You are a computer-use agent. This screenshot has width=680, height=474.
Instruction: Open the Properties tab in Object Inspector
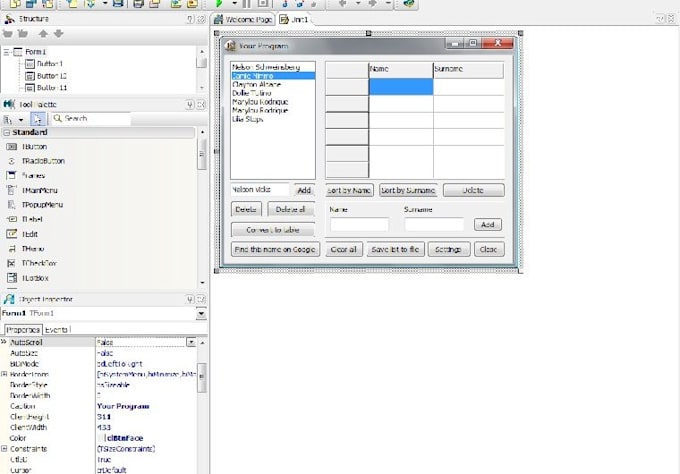click(x=23, y=330)
